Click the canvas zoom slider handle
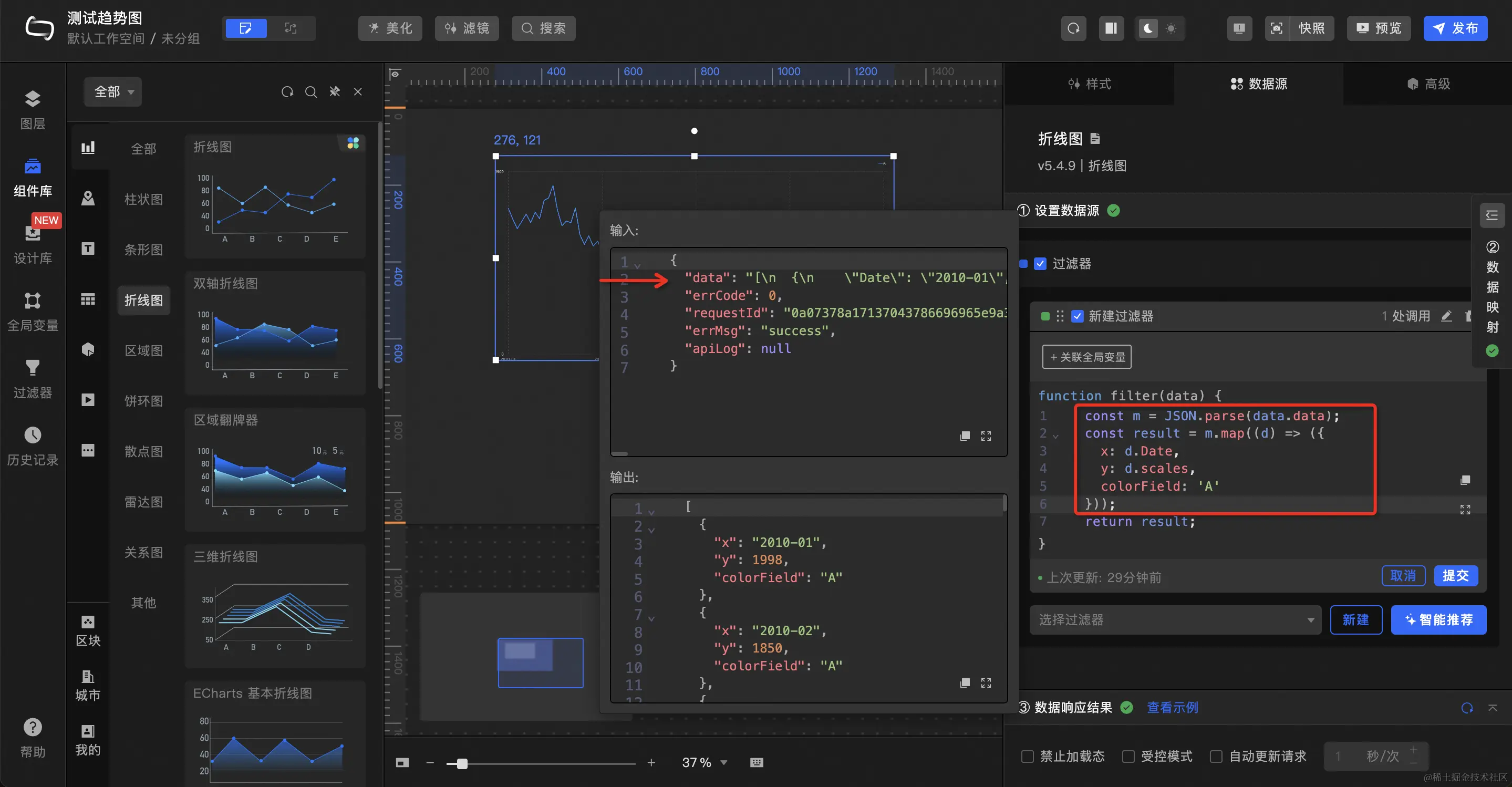 [x=462, y=763]
